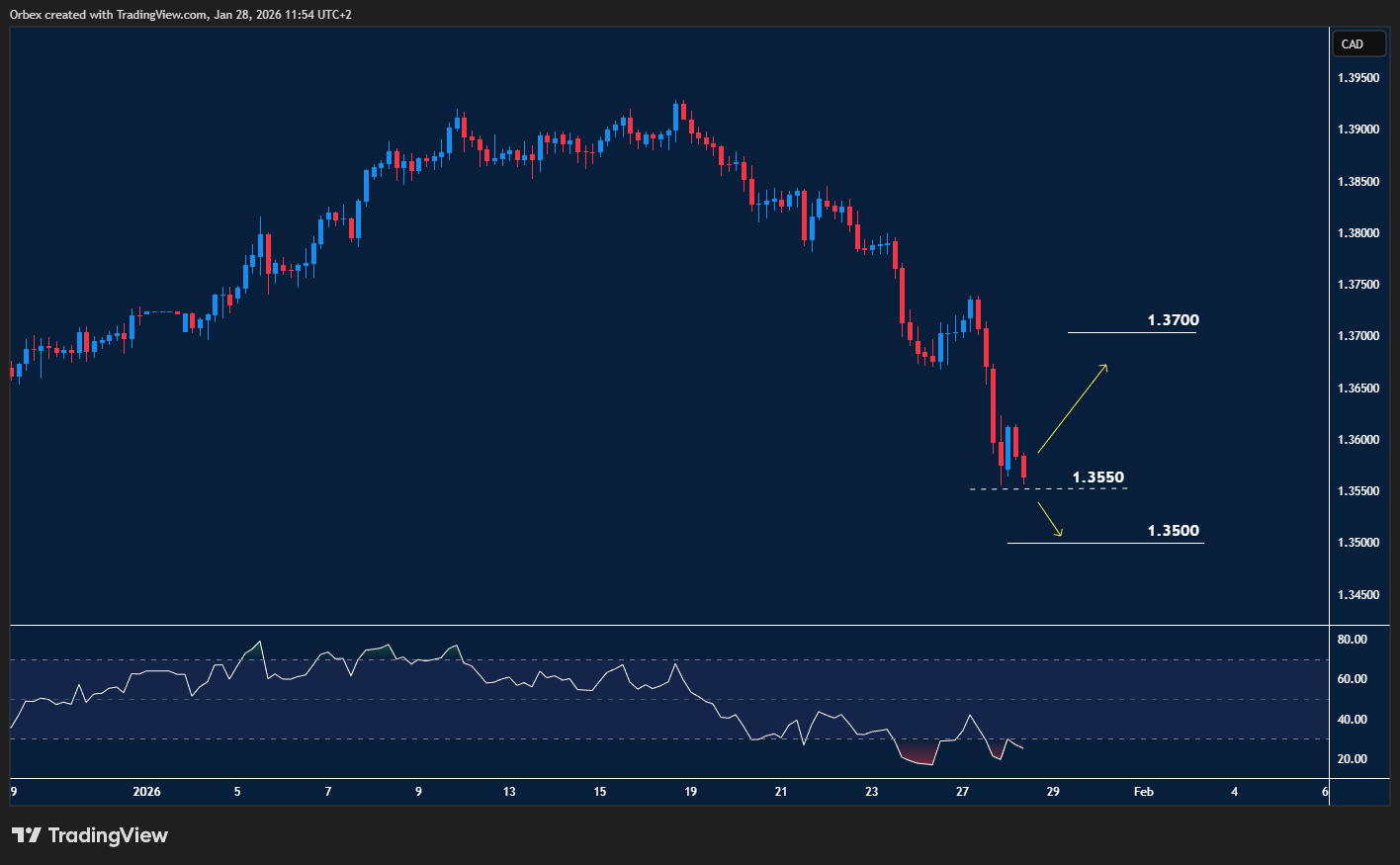Click RSI scale label 60.00
Screen dimensions: 1400x865
pyautogui.click(x=1353, y=679)
